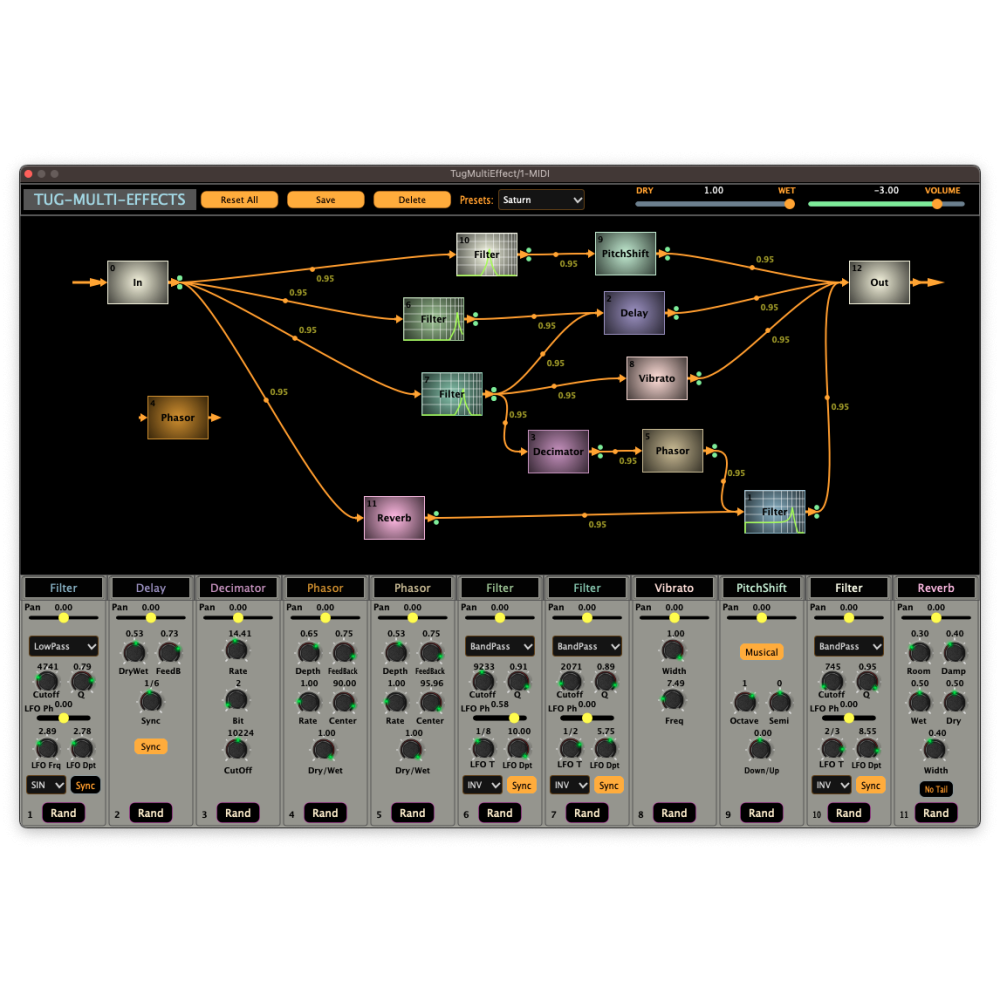Toggle No Tail in the Reverb panel
Image resolution: width=1000 pixels, height=1000 pixels.
click(936, 789)
